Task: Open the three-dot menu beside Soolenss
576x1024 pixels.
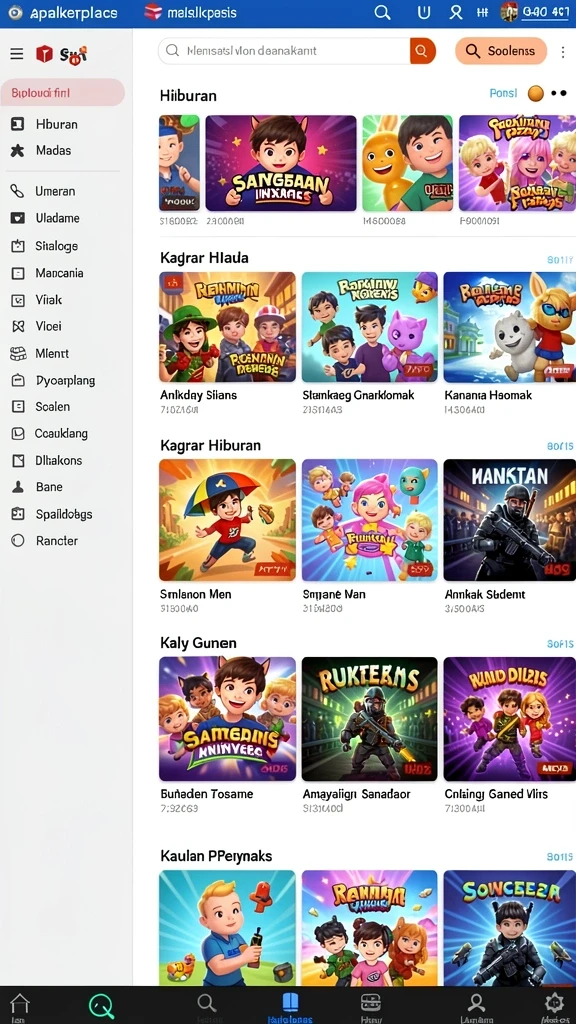Action: [x=562, y=52]
